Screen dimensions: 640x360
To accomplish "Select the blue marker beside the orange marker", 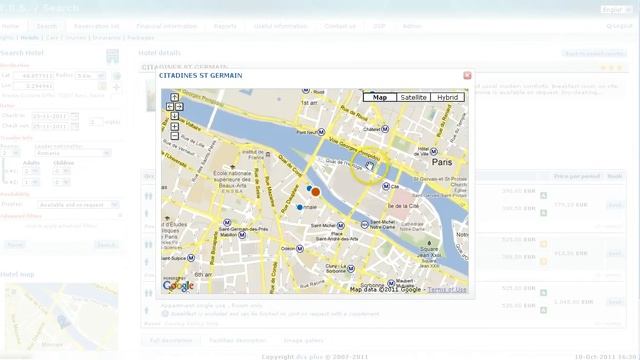I will pos(309,188).
